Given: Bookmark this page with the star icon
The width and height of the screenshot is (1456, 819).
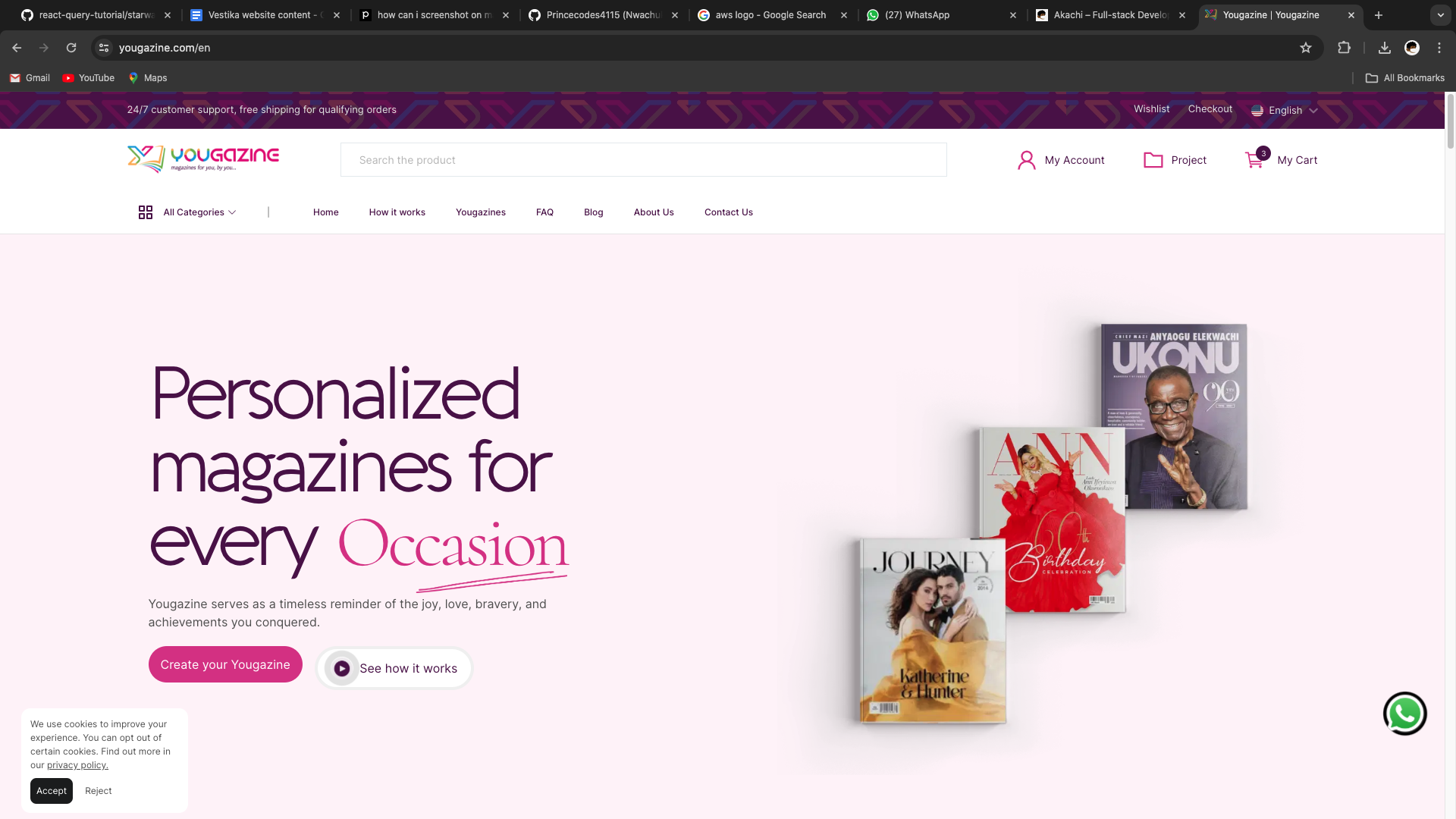Looking at the screenshot, I should (x=1305, y=48).
